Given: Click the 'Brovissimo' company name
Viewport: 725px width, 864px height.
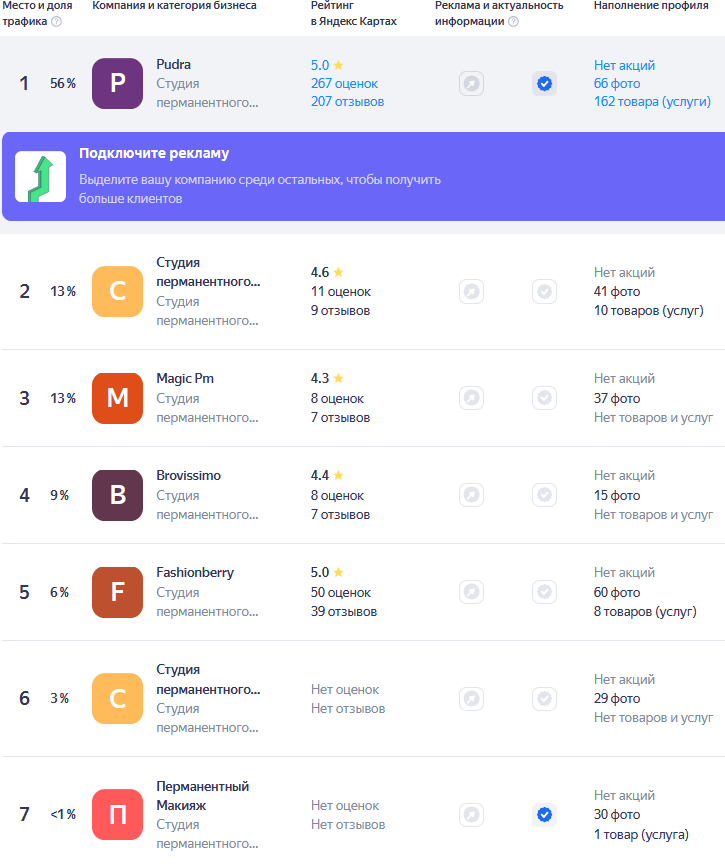Looking at the screenshot, I should click(188, 476).
